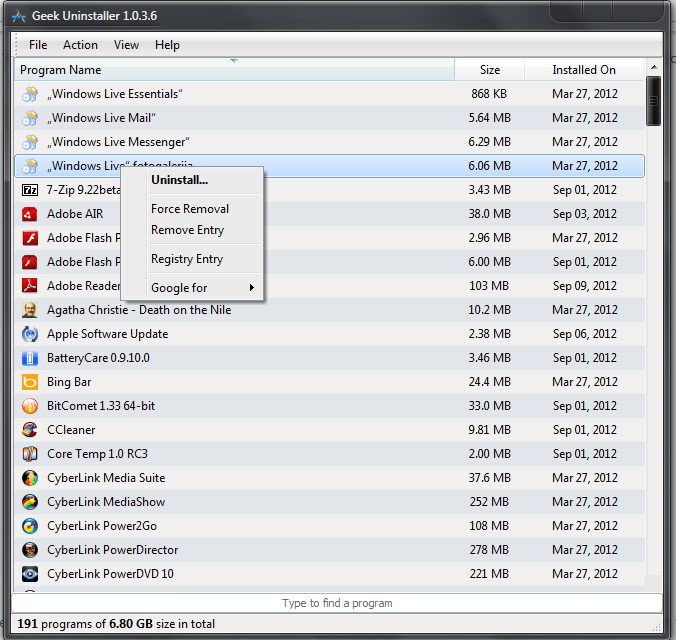Click the BatteryCare icon
The image size is (676, 640).
(x=30, y=358)
